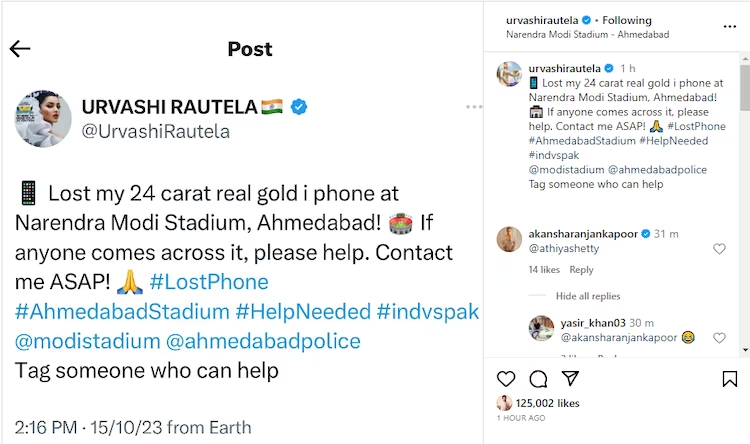Open the @ahmedabadpolice mention in the tweet

(x=258, y=341)
